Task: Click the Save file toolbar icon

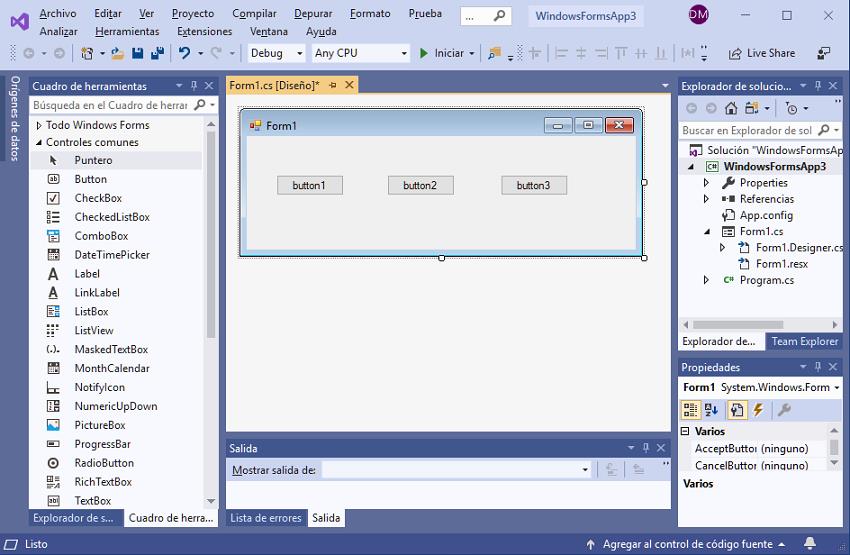Action: (138, 53)
